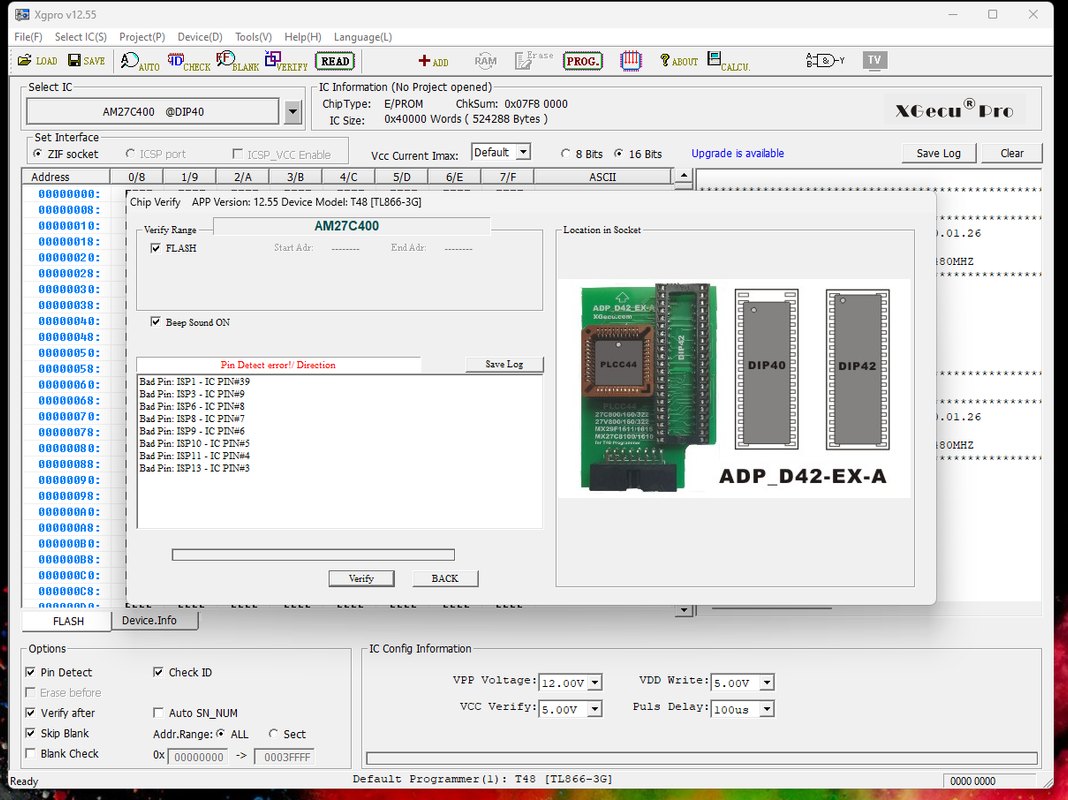Click the logic gate test toolbar icon

tap(825, 61)
